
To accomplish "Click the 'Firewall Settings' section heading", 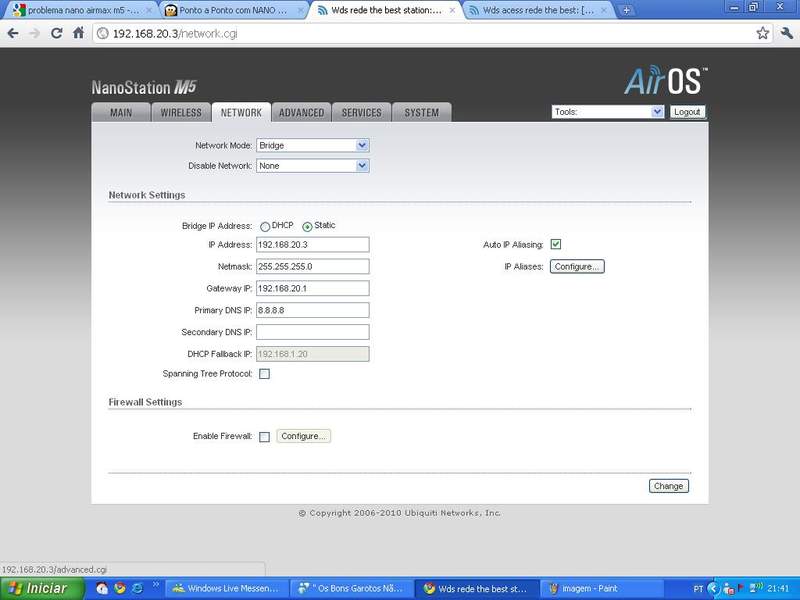I will (145, 402).
